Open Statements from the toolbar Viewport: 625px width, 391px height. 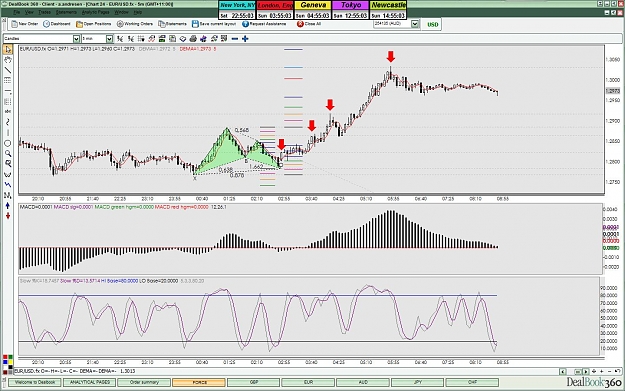click(x=173, y=24)
